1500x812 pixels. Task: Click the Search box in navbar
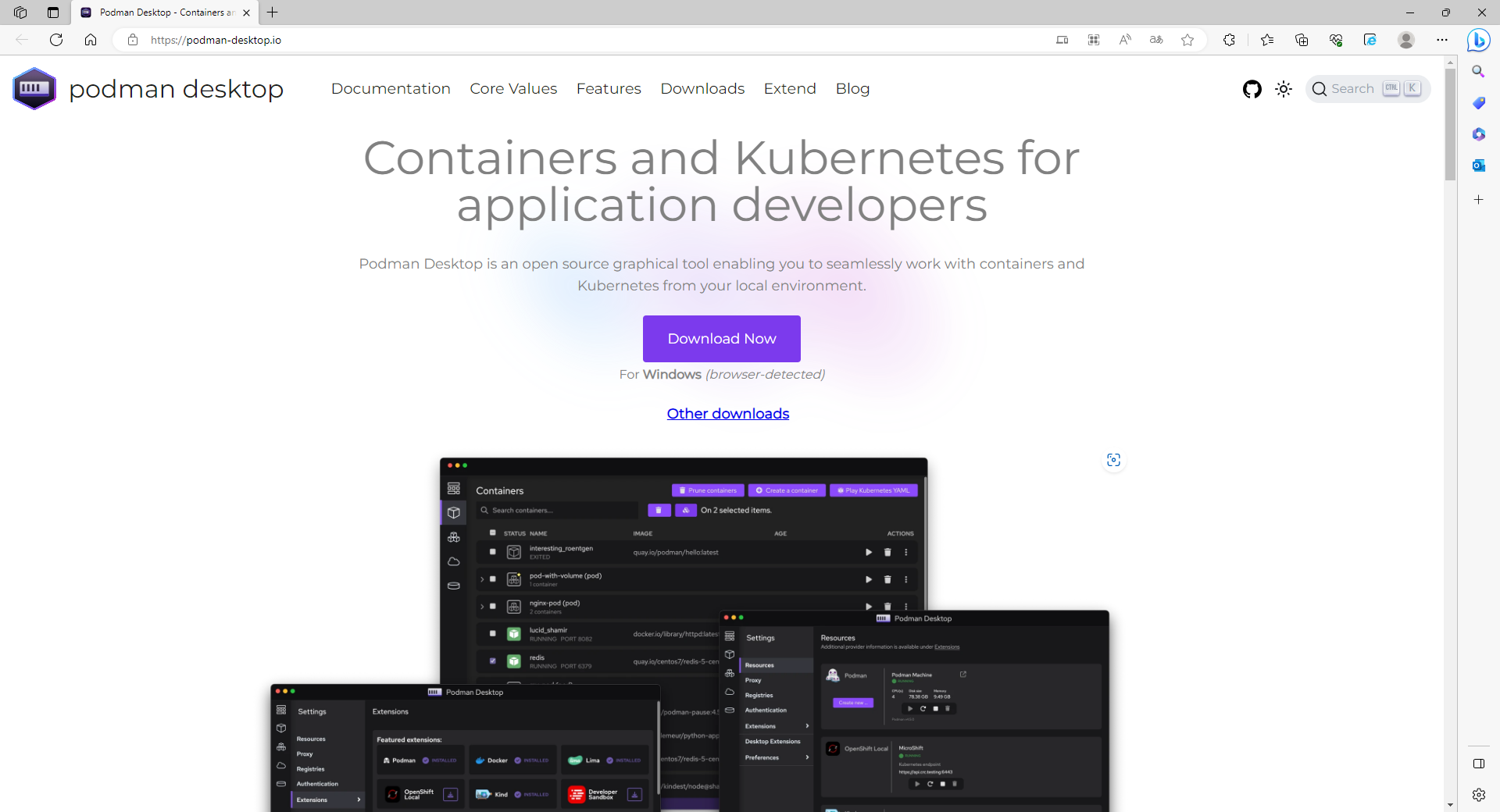coord(1367,89)
